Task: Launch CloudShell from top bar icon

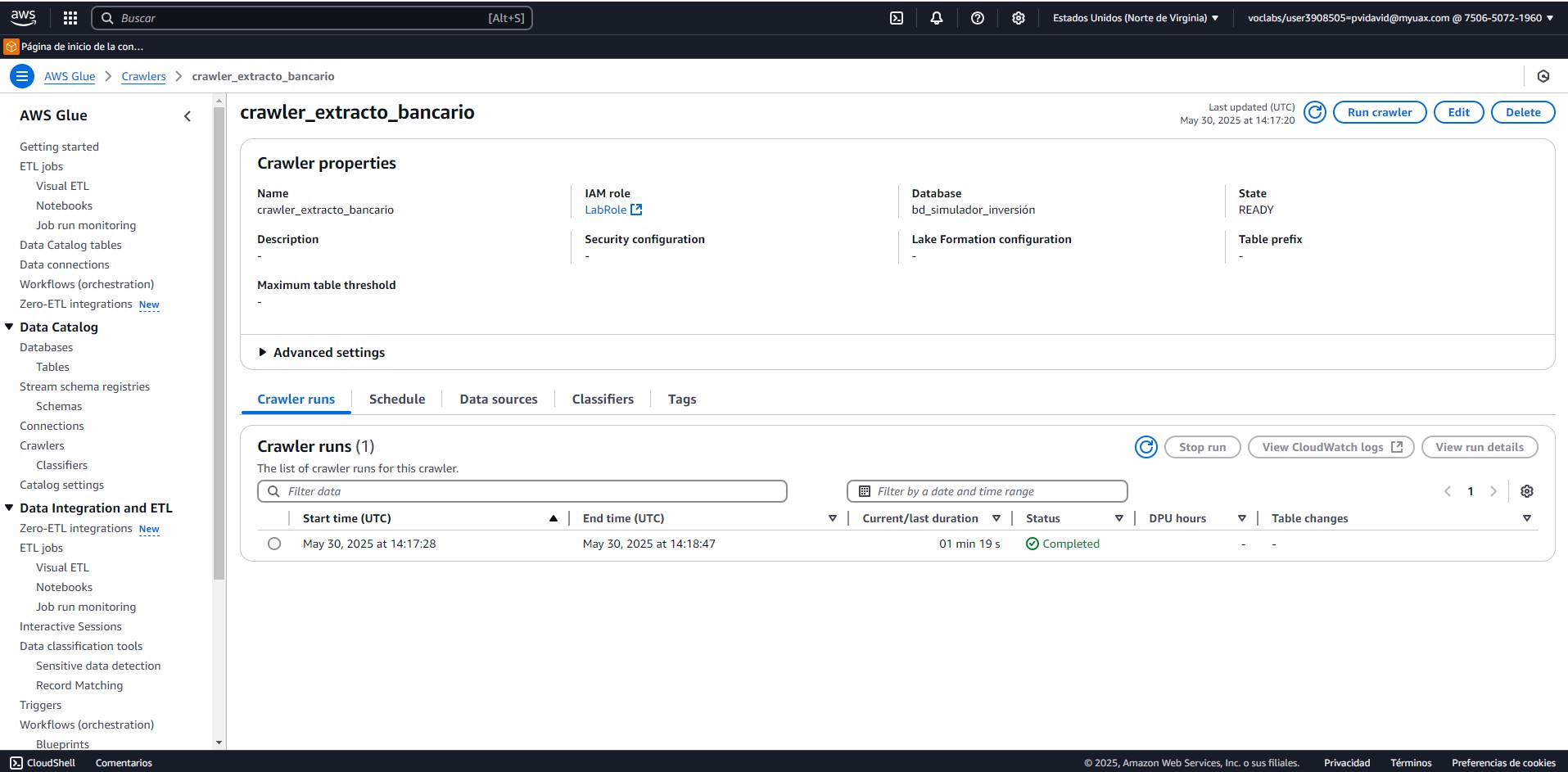Action: 897,18
